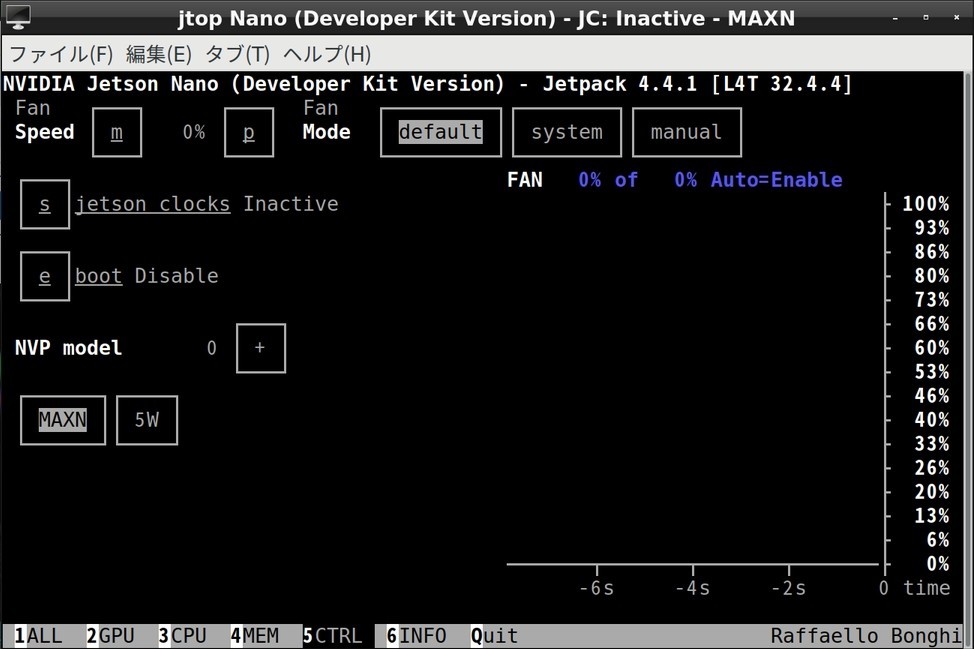Toggle jetson_clocks with the s button
The height and width of the screenshot is (649, 974).
click(45, 204)
